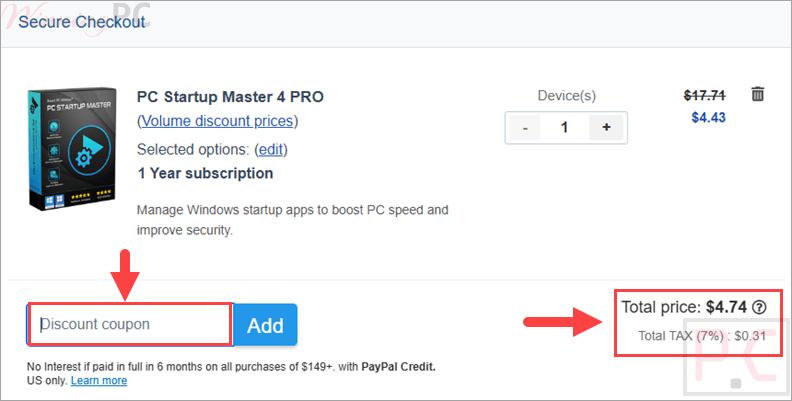The height and width of the screenshot is (401, 792).
Task: Click the struck-through price $17.71
Action: (705, 95)
